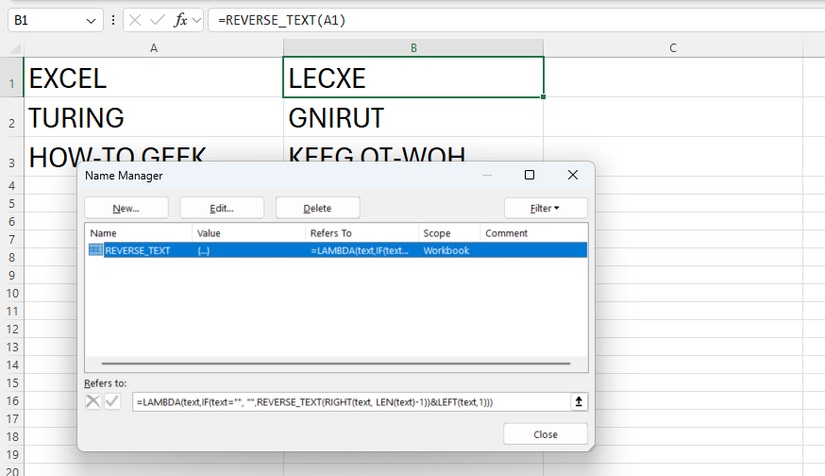Sort by Refers To column header
The height and width of the screenshot is (476, 825).
[x=361, y=233]
